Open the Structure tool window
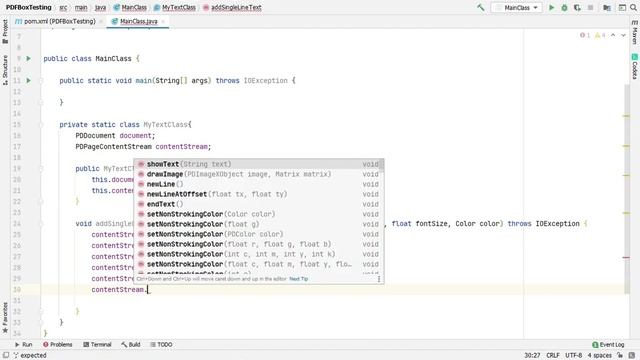 5,70
